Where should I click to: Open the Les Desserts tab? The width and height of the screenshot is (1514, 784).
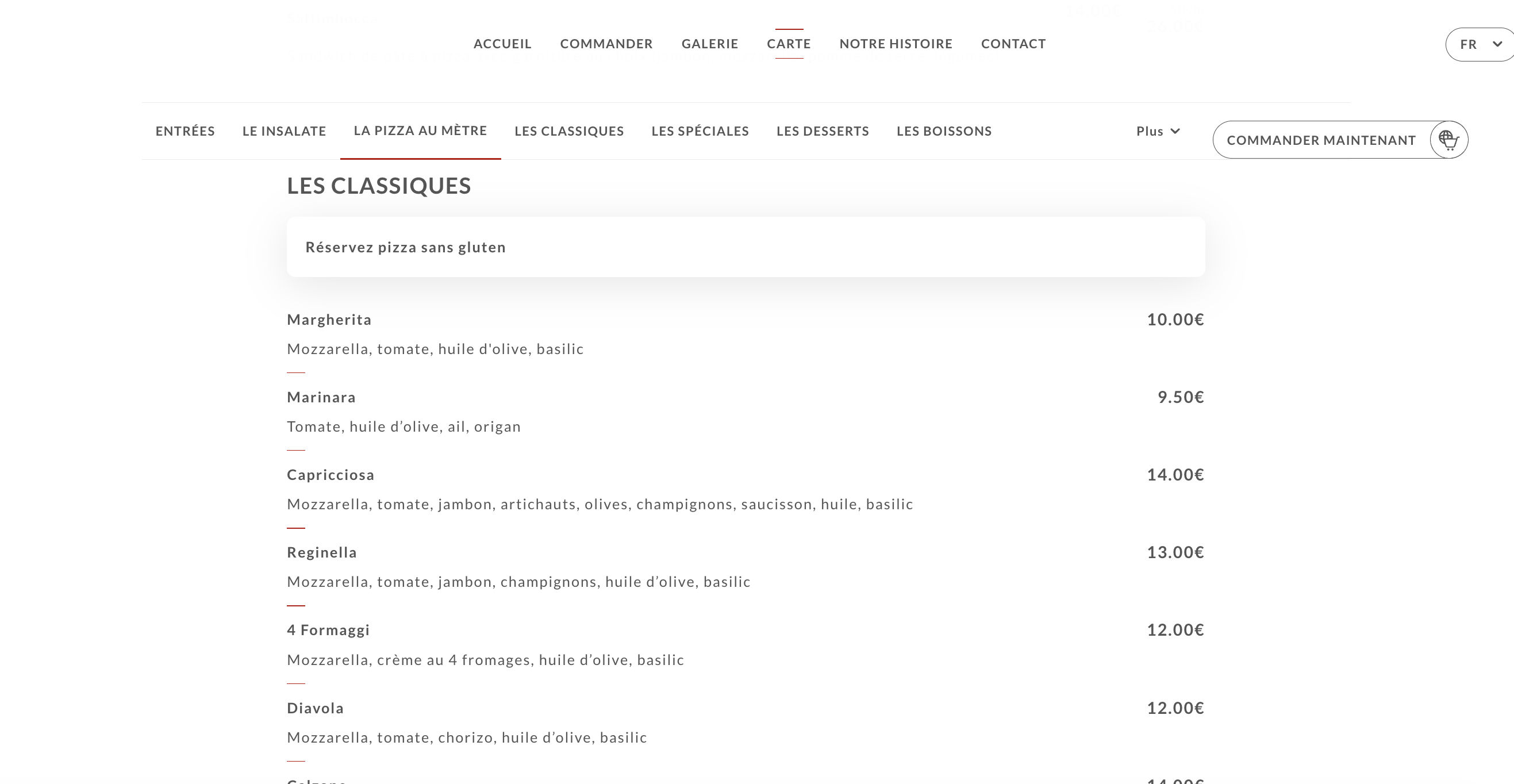click(x=822, y=131)
